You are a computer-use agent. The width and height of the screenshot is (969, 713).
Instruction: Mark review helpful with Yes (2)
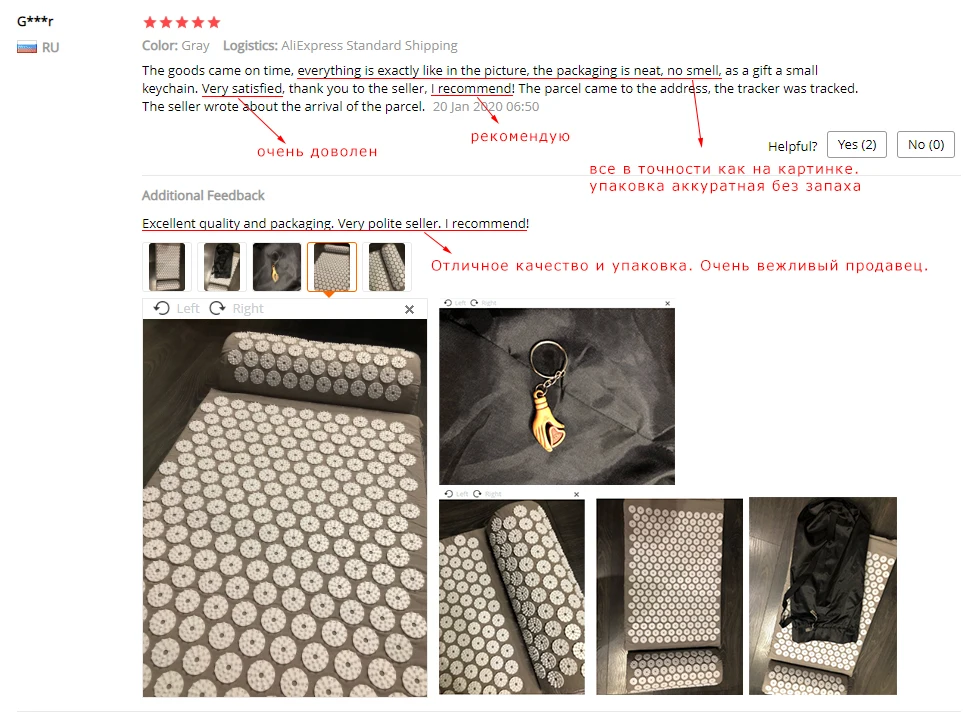point(857,145)
